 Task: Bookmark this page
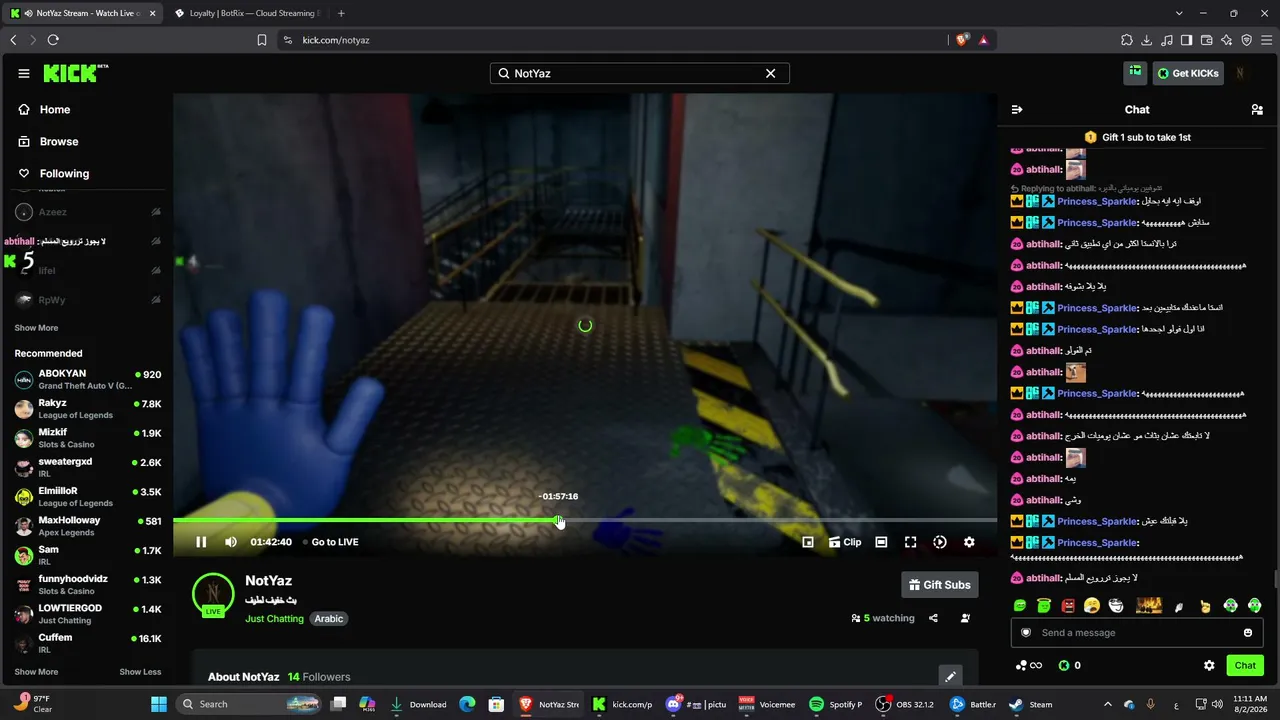click(262, 40)
